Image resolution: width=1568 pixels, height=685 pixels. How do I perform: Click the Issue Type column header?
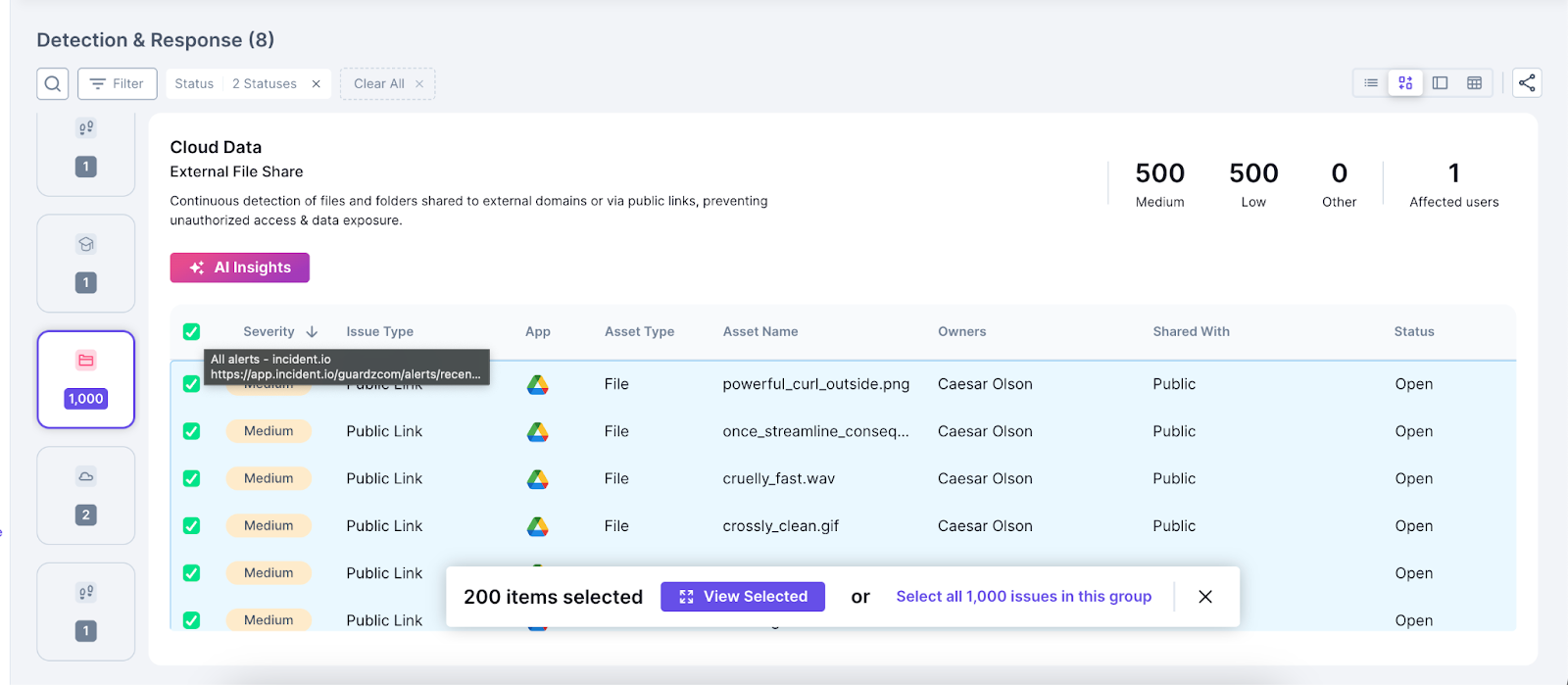[379, 332]
